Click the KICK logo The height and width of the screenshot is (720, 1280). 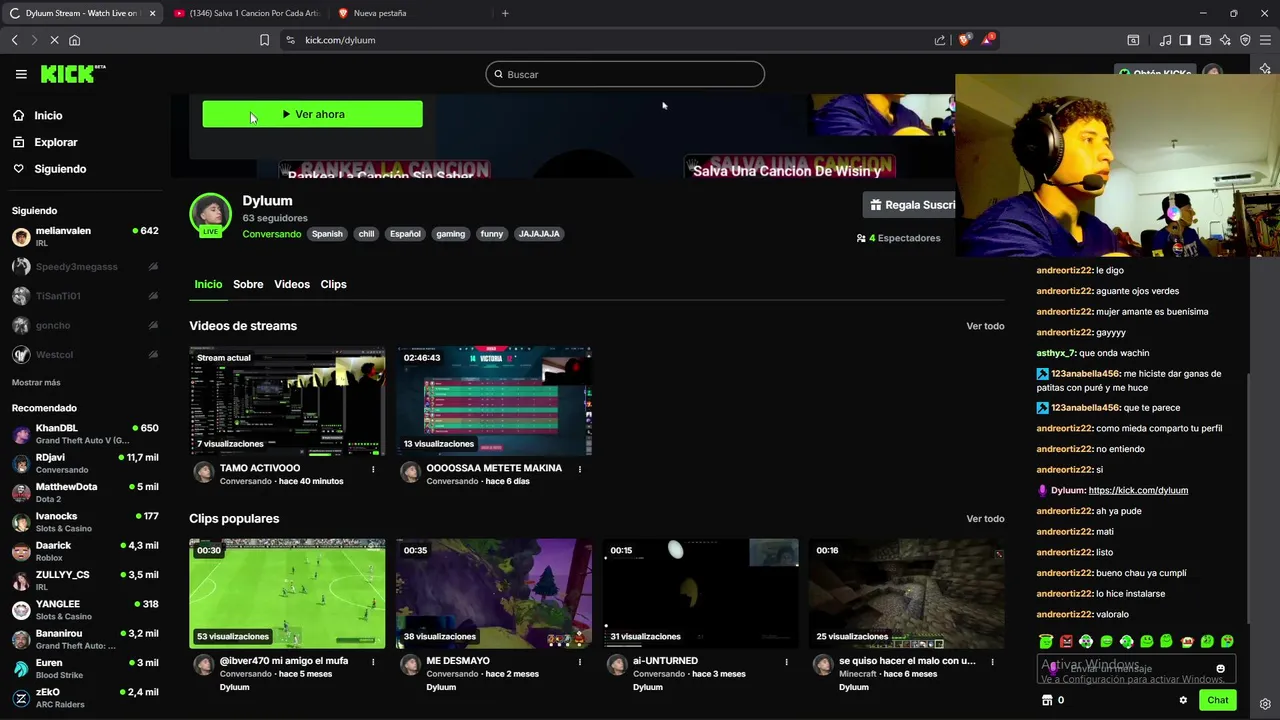coord(72,74)
